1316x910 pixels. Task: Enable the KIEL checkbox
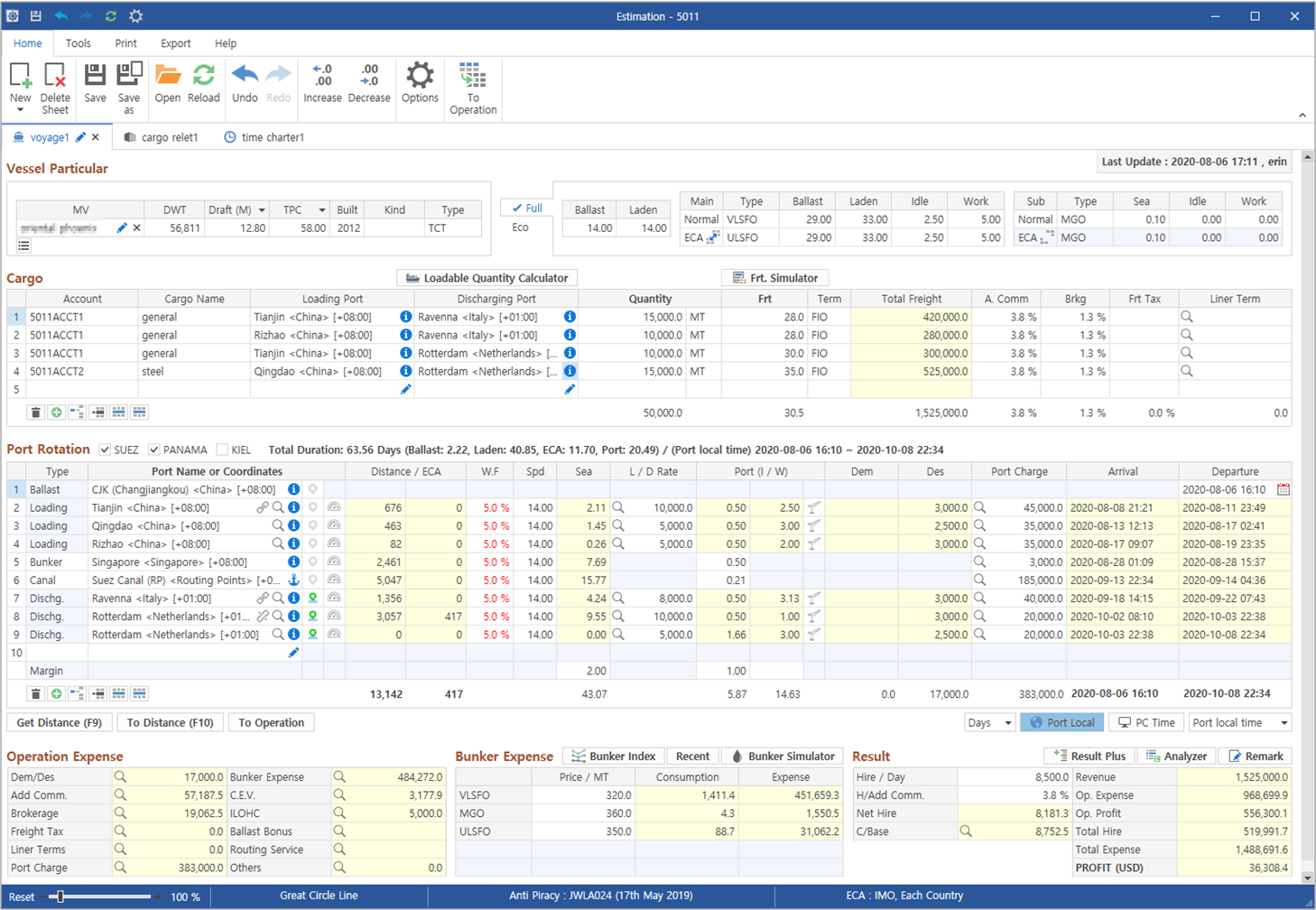[222, 450]
